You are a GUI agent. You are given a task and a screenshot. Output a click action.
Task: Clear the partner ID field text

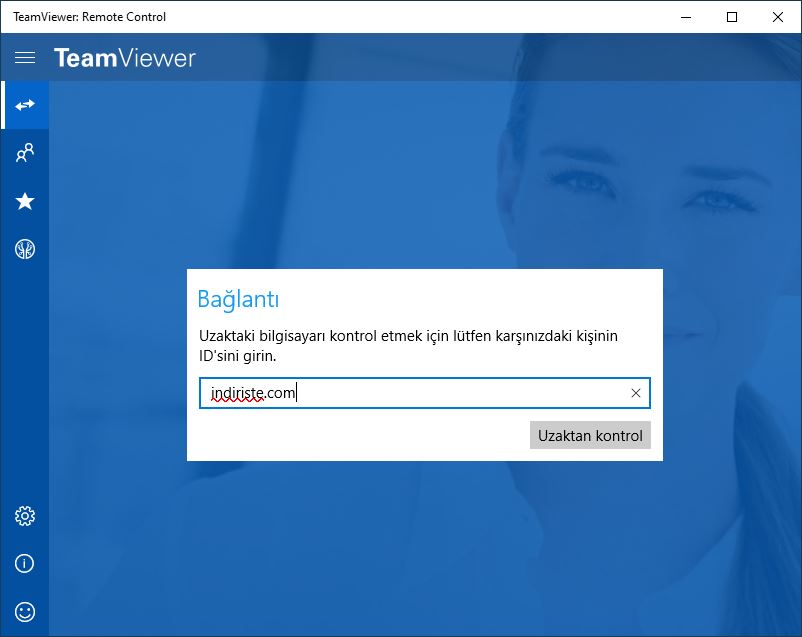636,393
